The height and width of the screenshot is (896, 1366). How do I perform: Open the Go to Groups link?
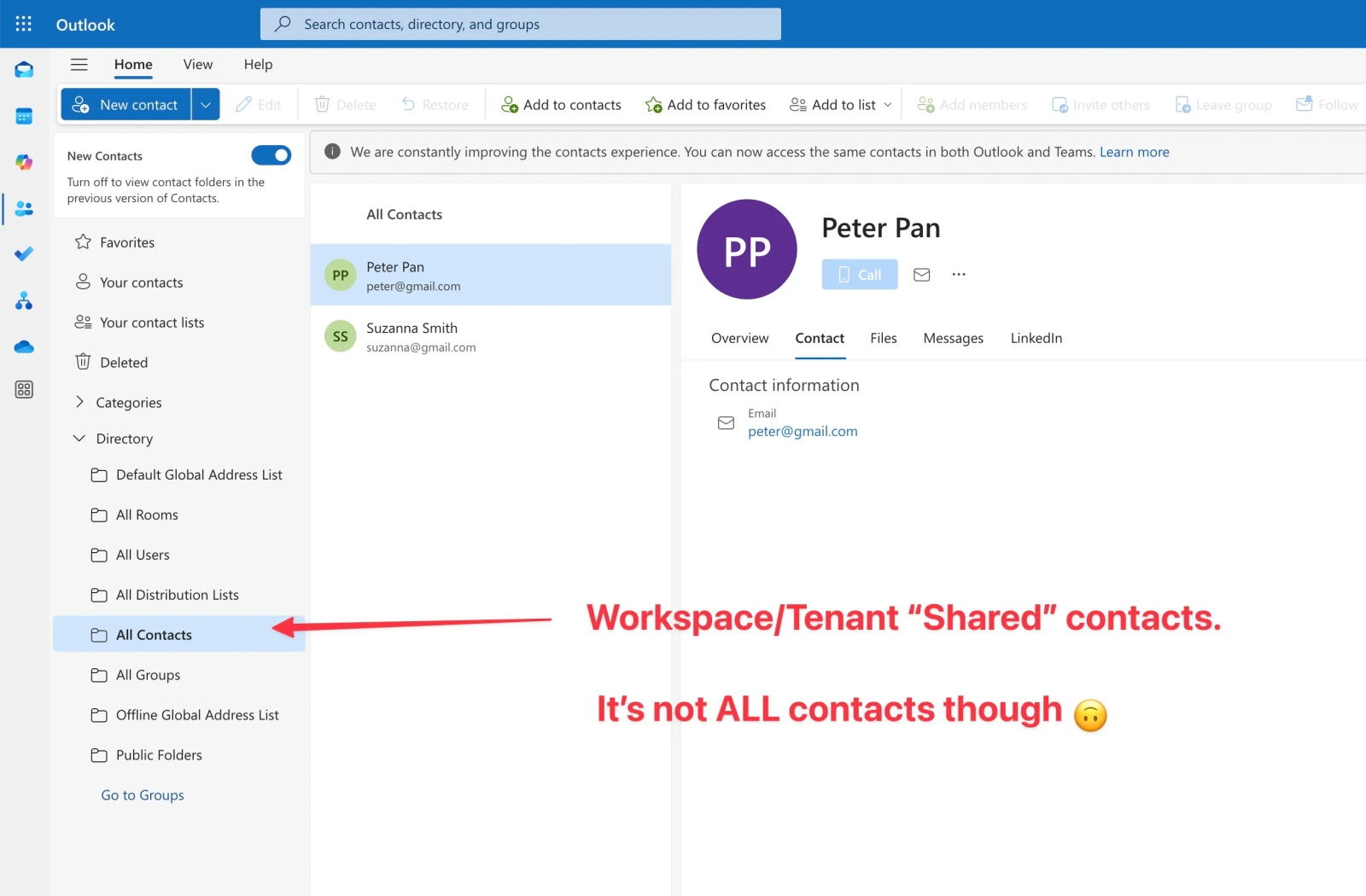(x=143, y=795)
